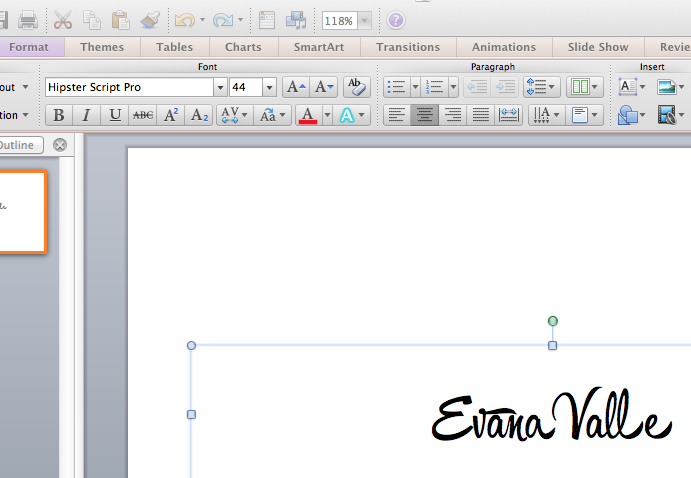691x478 pixels.
Task: Click the green rotation handle
Action: click(553, 321)
